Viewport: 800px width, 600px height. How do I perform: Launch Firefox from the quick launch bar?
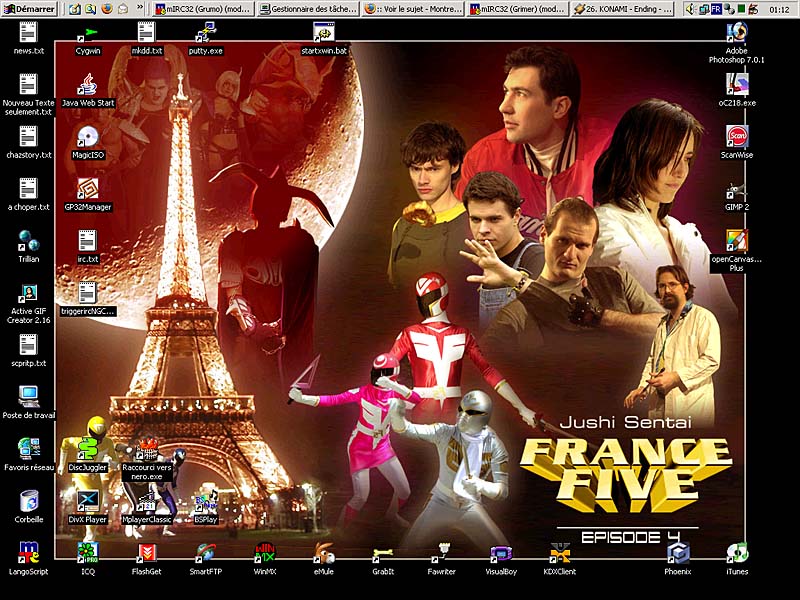(x=107, y=9)
